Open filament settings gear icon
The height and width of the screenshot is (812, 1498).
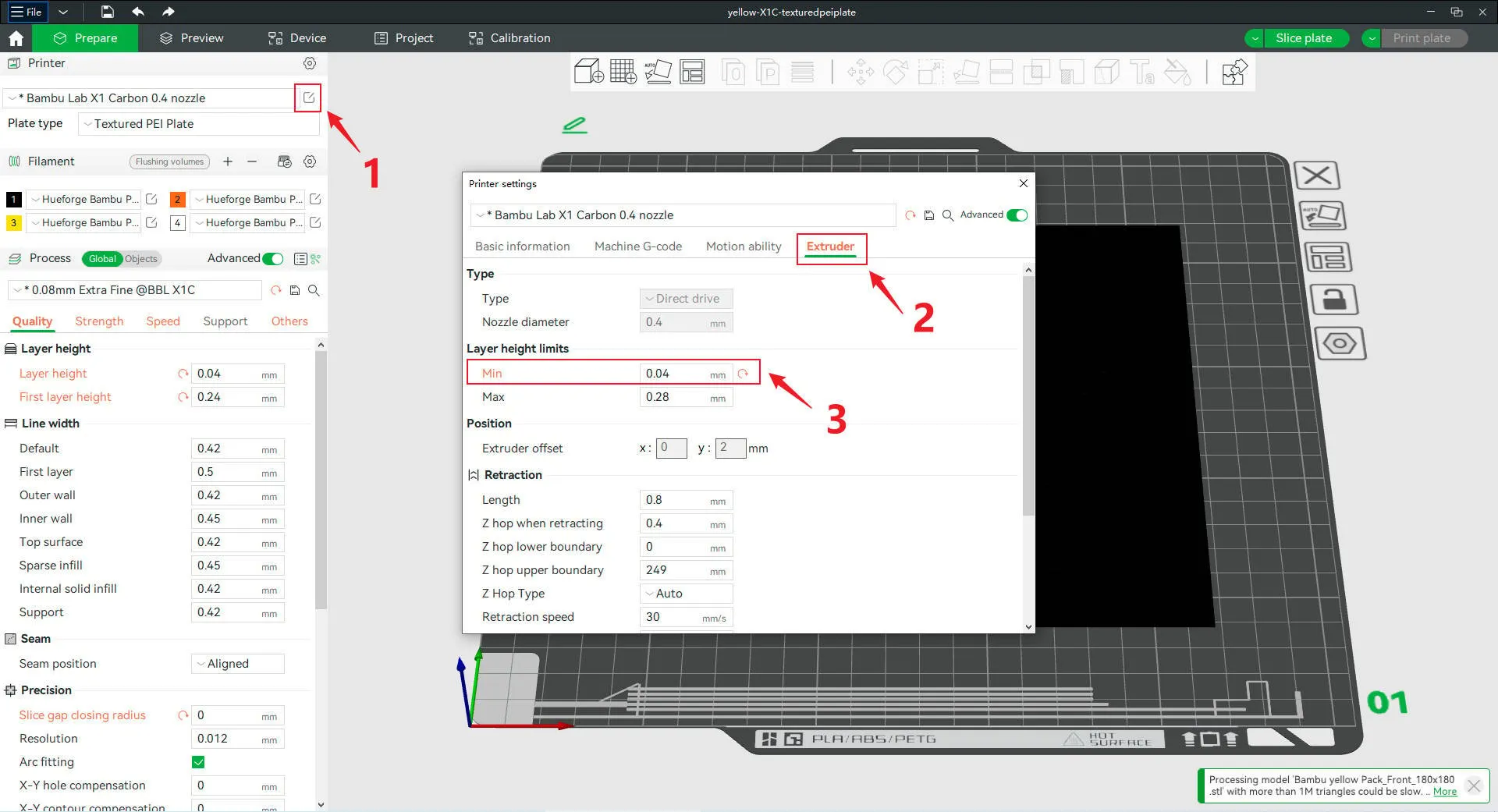tap(310, 161)
